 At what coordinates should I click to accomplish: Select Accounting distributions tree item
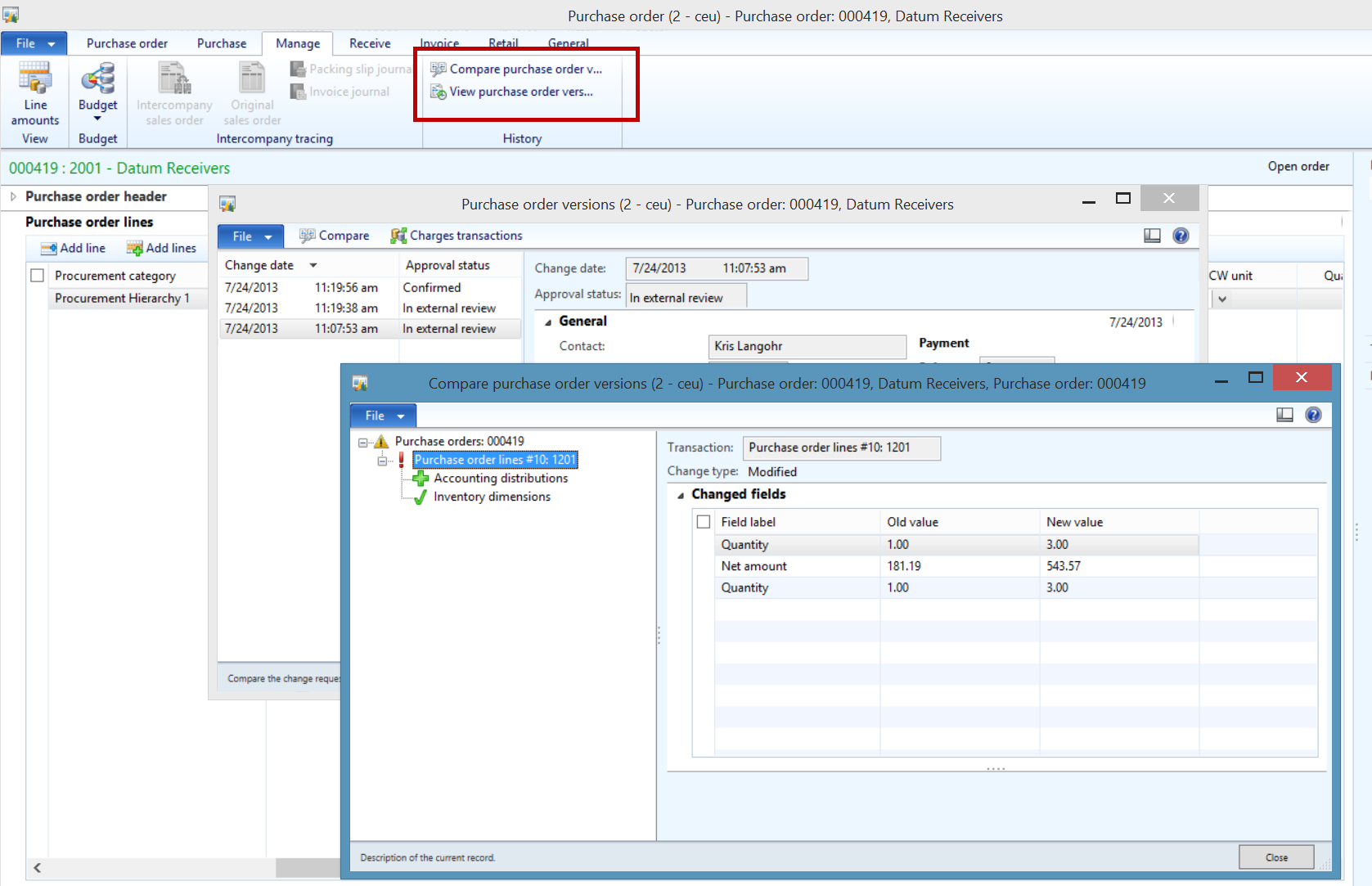[500, 478]
